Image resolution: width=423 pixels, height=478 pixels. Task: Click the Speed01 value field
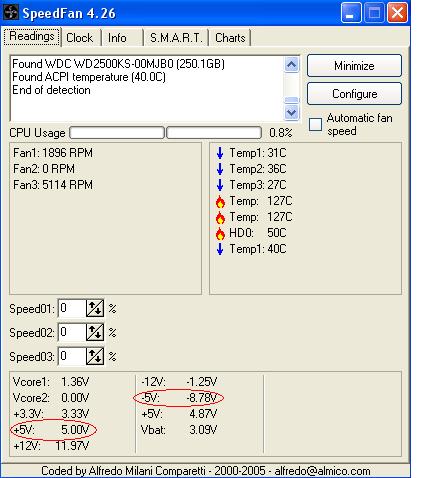click(x=72, y=308)
